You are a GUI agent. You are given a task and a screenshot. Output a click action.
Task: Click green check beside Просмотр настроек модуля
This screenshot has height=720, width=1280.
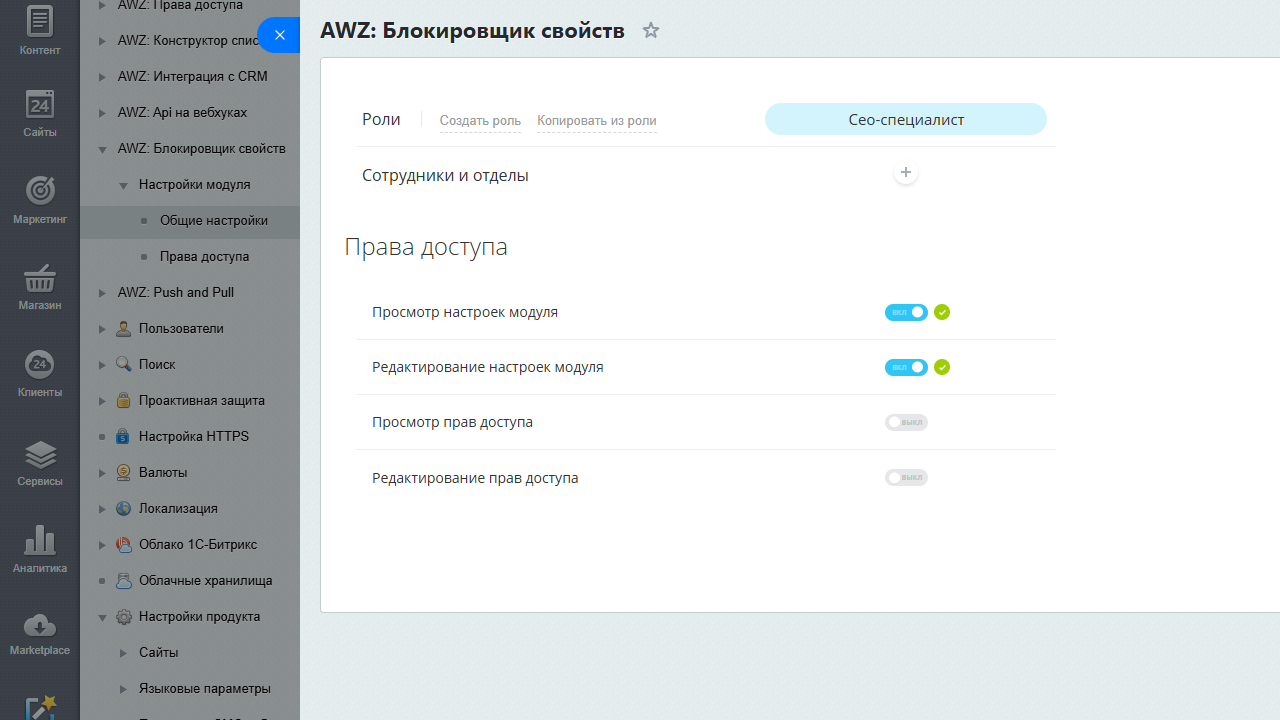point(942,312)
